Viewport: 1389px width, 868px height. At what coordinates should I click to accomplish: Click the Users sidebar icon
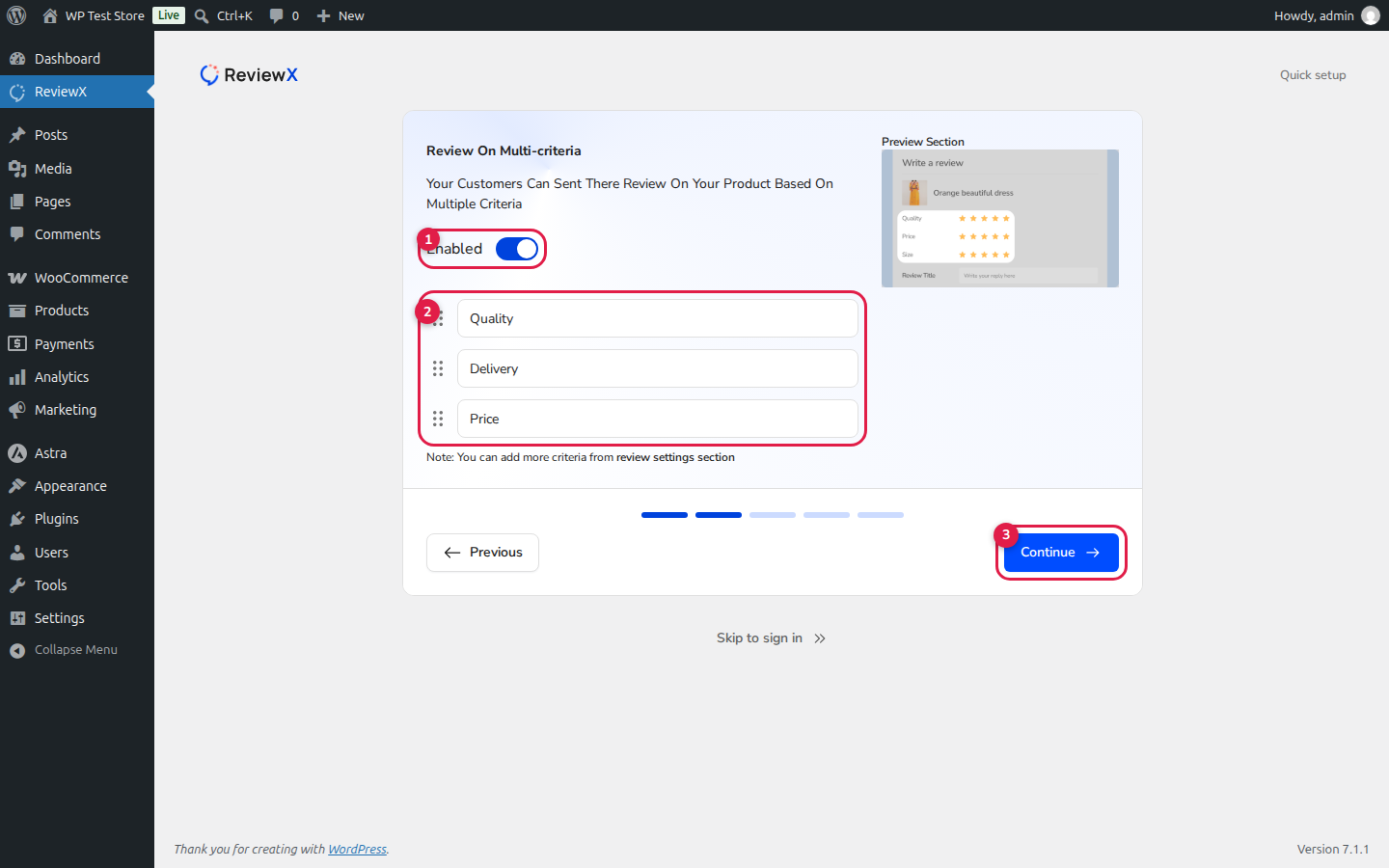pyautogui.click(x=17, y=553)
